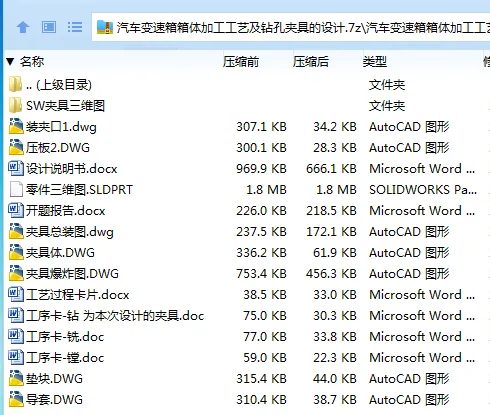Click the icon of 导套.DWG
490x415 pixels.
(x=16, y=399)
